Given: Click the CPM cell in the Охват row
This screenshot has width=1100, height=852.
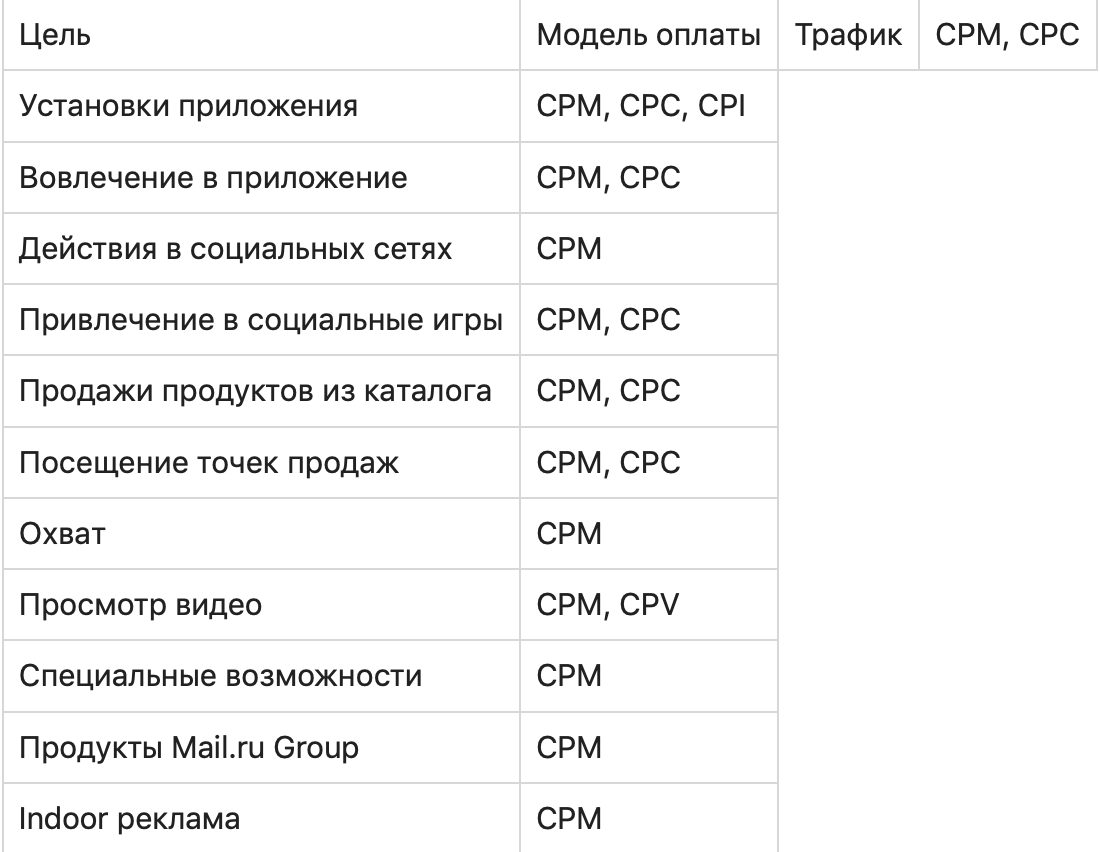Looking at the screenshot, I should 570,534.
